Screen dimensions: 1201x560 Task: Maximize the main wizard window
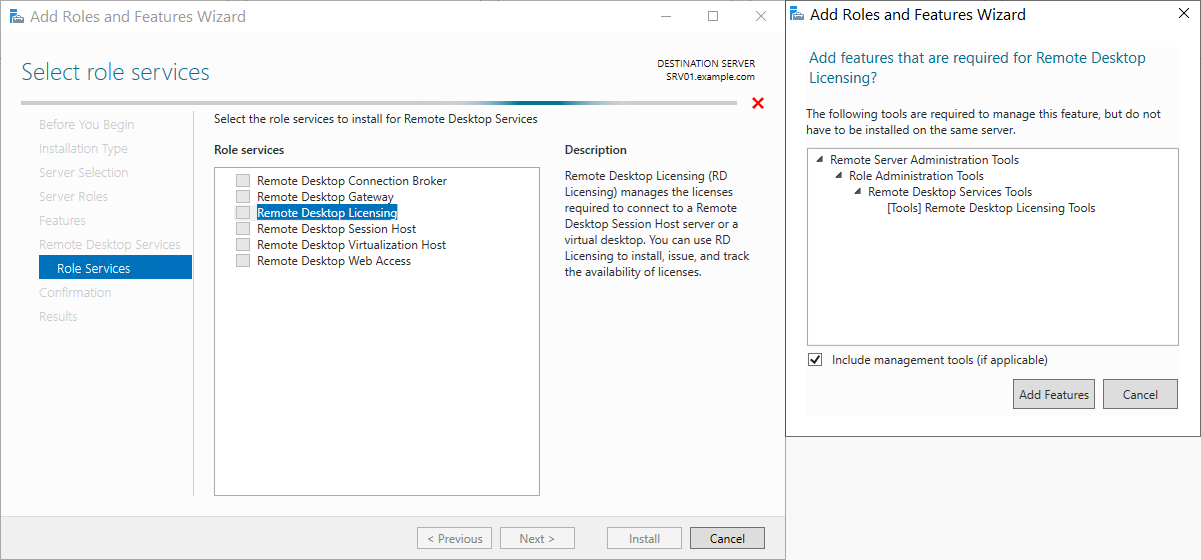point(713,16)
